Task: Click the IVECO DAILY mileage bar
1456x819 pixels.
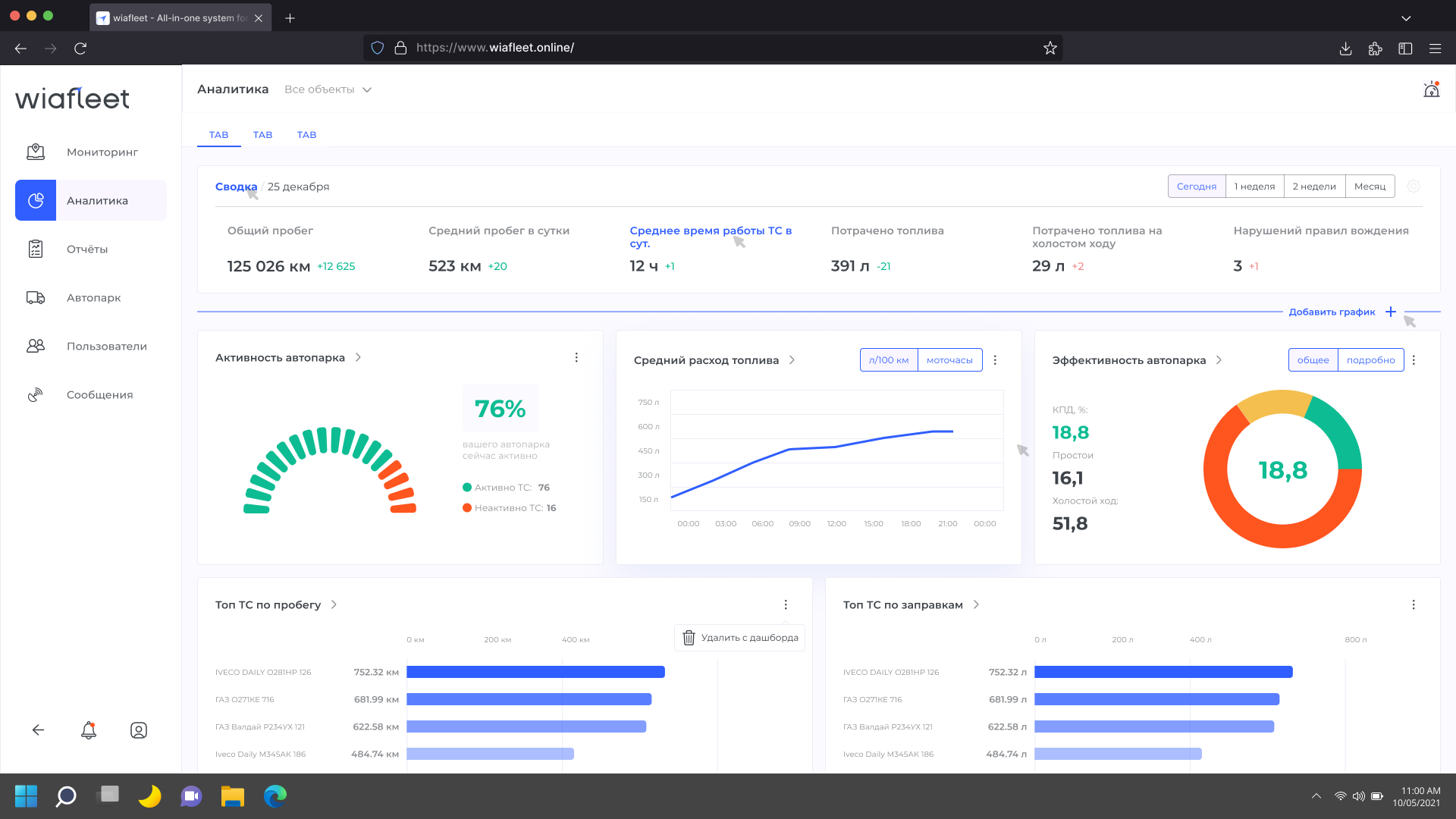Action: click(535, 672)
